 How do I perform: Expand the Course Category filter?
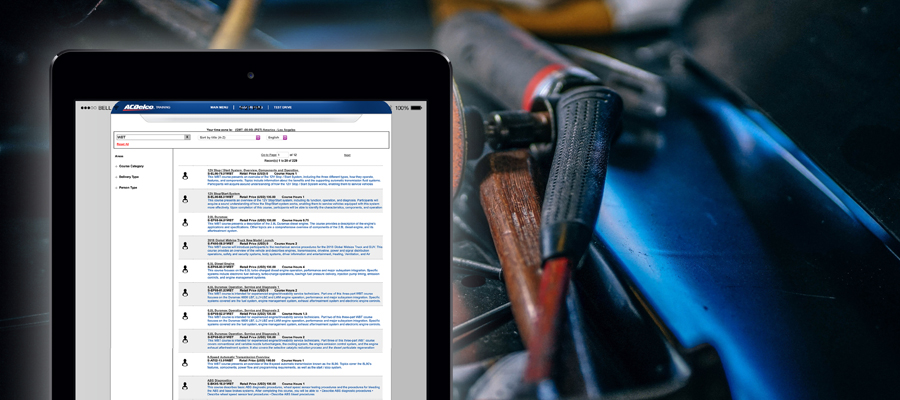point(131,166)
